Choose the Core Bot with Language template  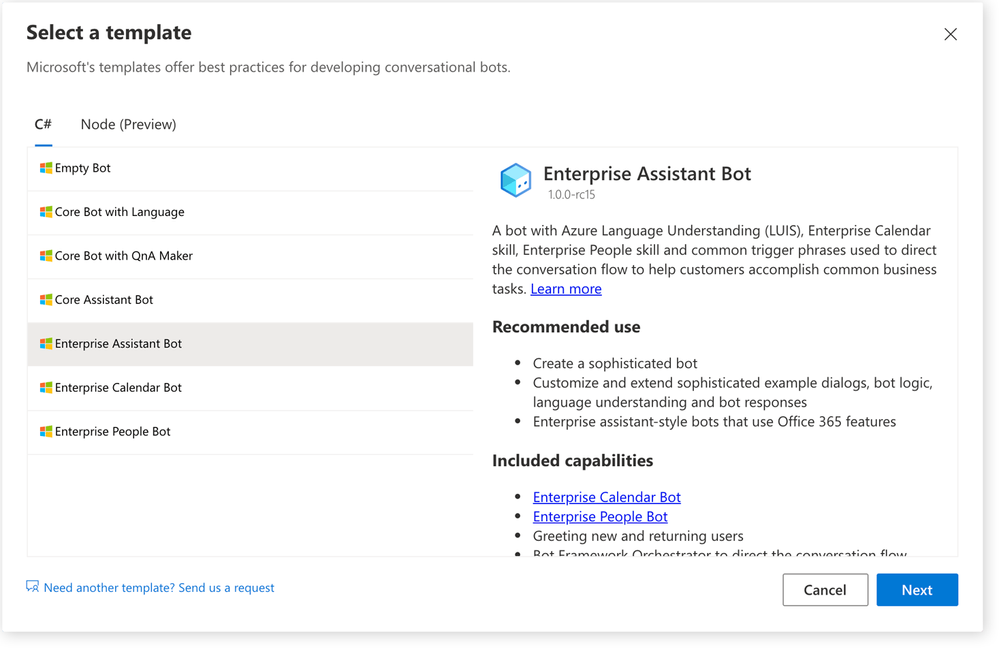250,213
